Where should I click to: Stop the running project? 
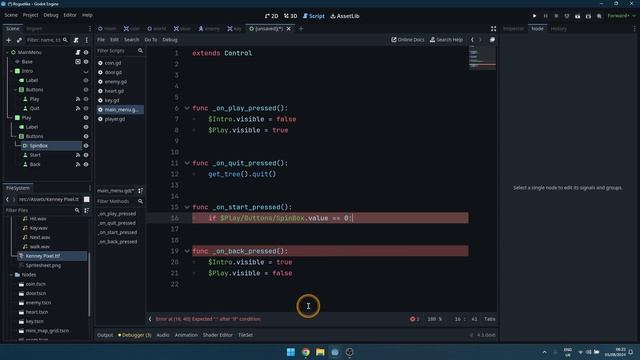556,16
